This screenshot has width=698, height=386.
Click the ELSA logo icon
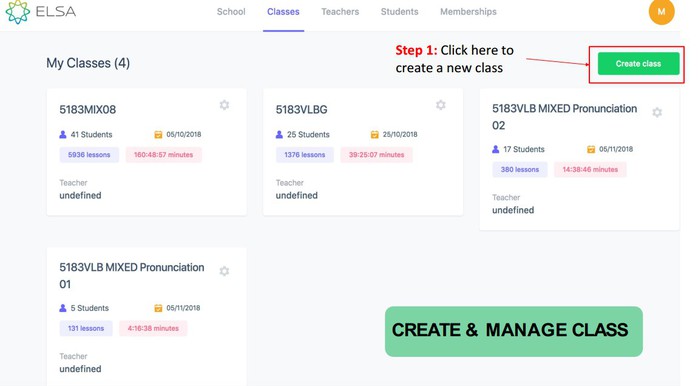coord(17,12)
